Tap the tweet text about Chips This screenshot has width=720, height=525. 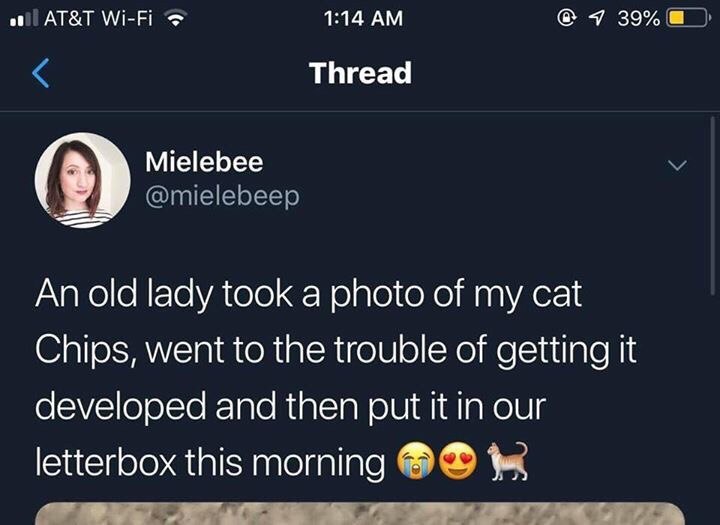click(336, 378)
